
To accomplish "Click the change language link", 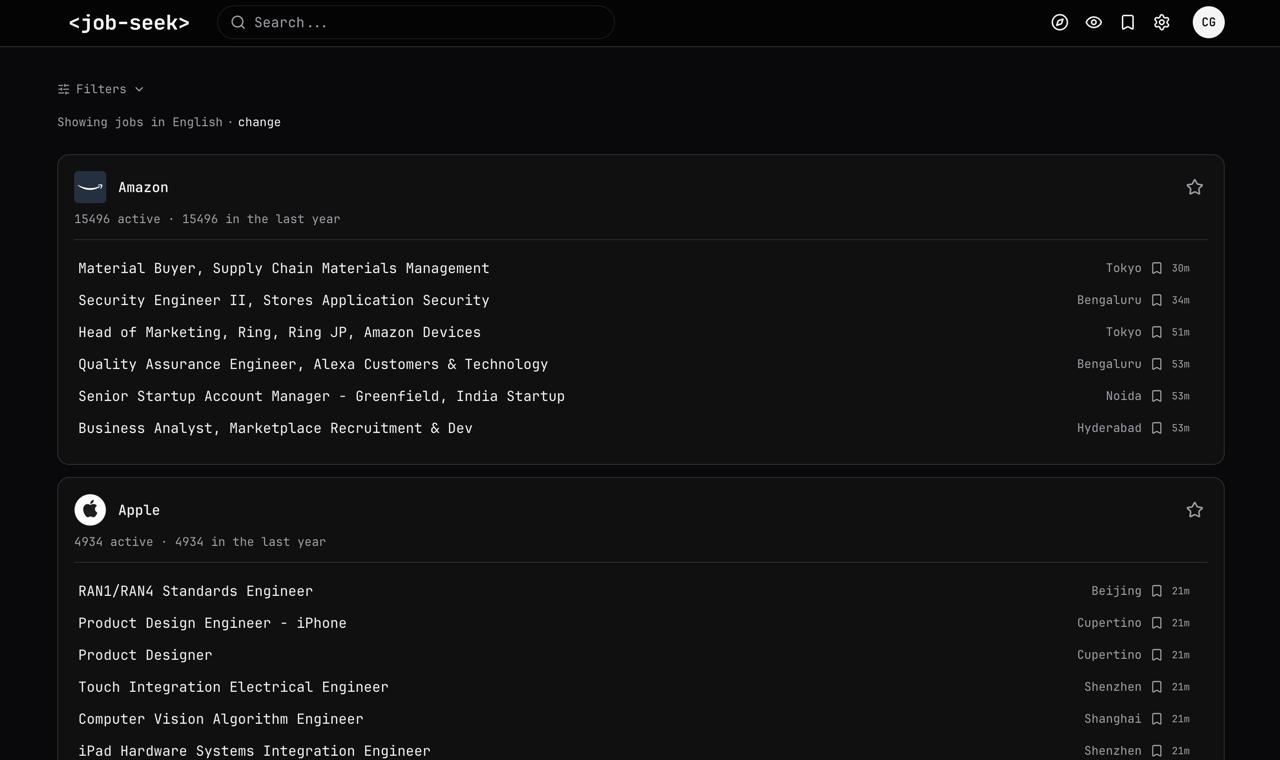I will [259, 122].
